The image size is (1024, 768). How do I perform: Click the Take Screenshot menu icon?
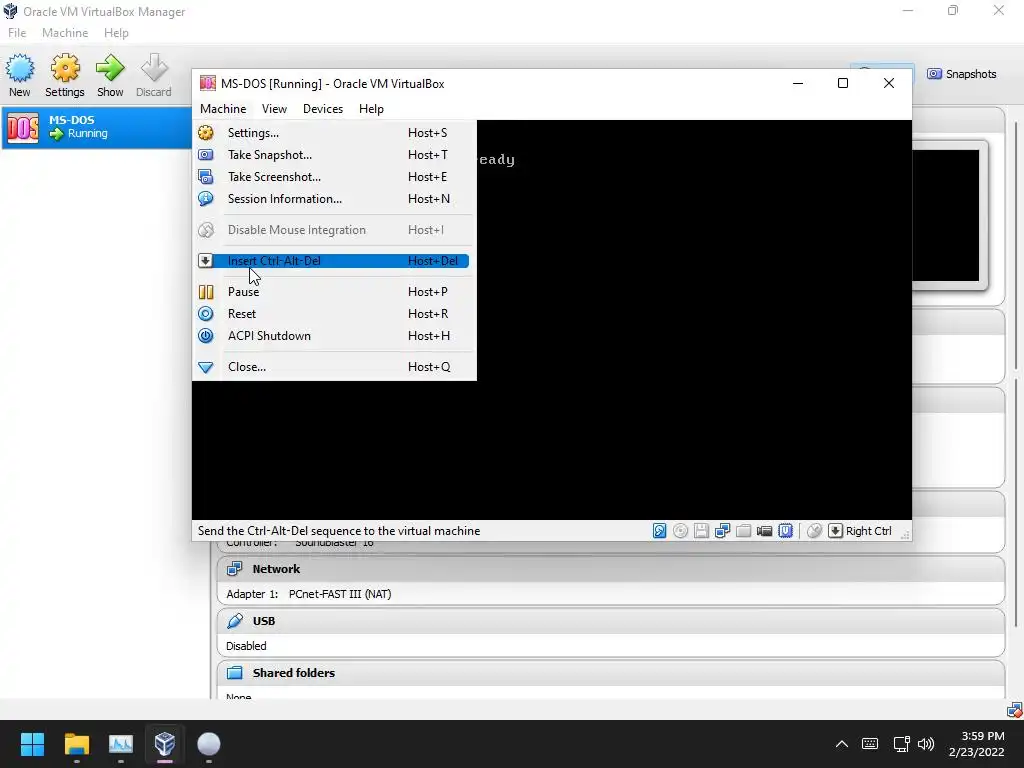(x=206, y=177)
